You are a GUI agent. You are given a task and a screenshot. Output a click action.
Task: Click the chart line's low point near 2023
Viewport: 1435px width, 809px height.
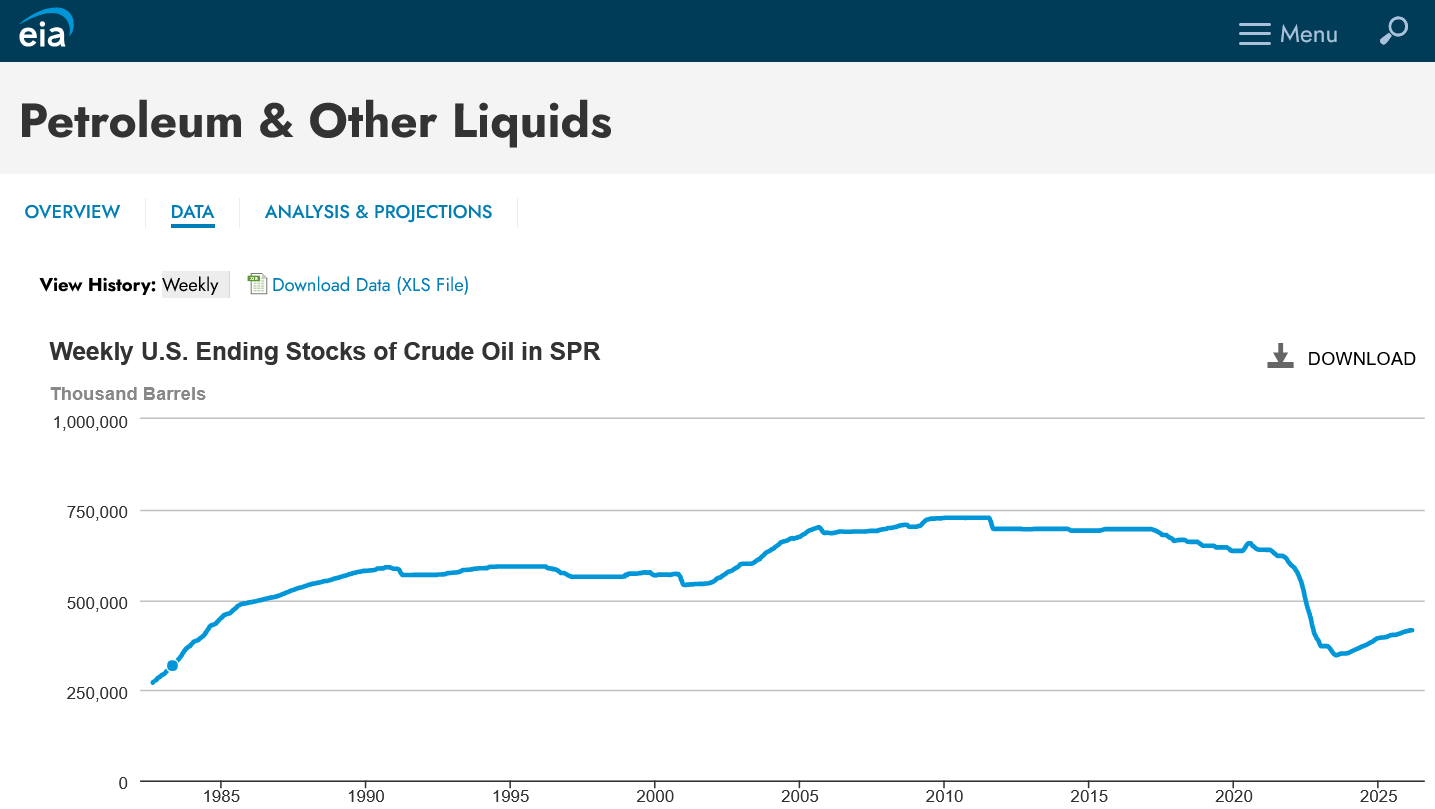point(1336,655)
